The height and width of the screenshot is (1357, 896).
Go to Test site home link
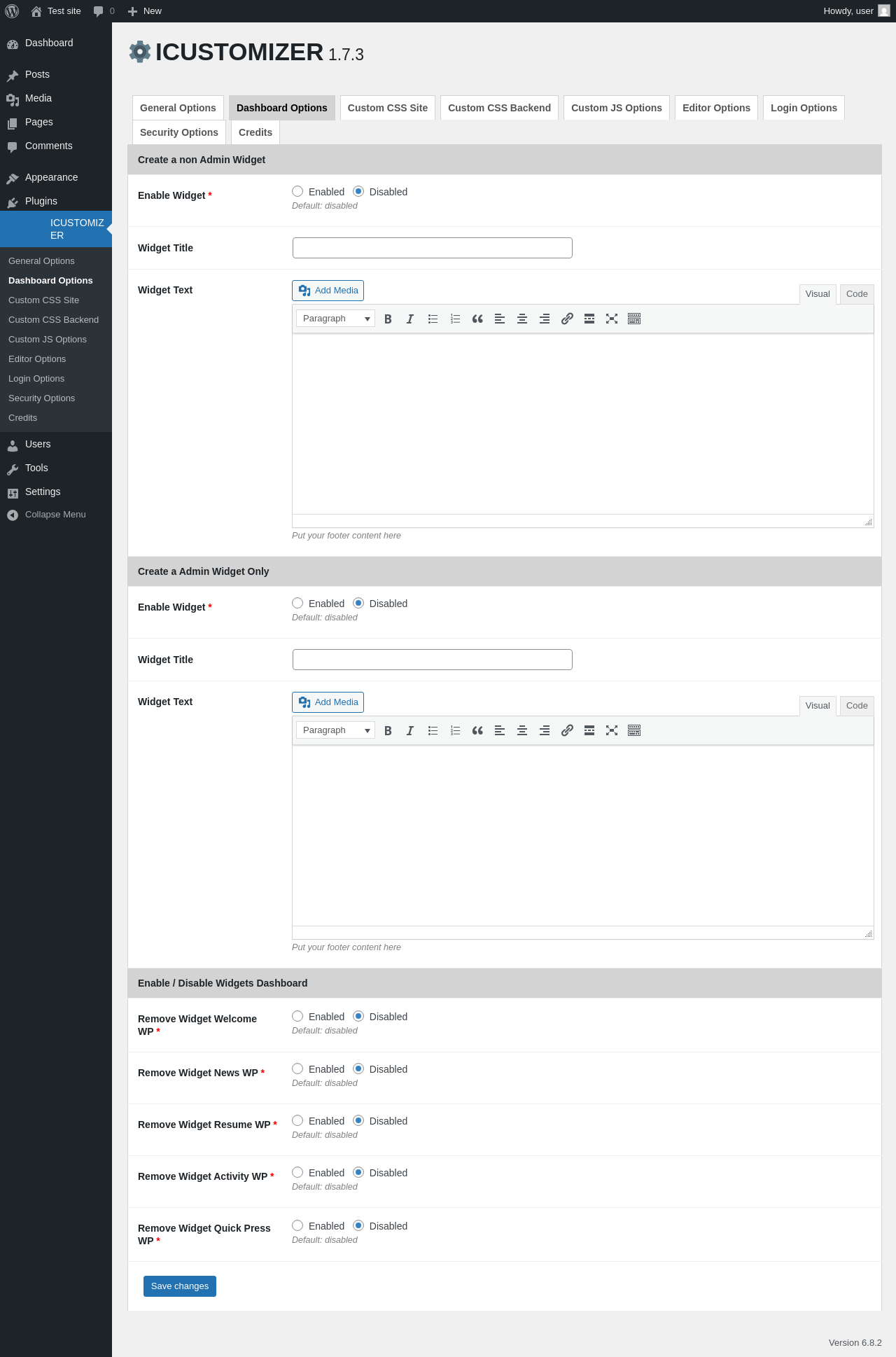point(56,11)
